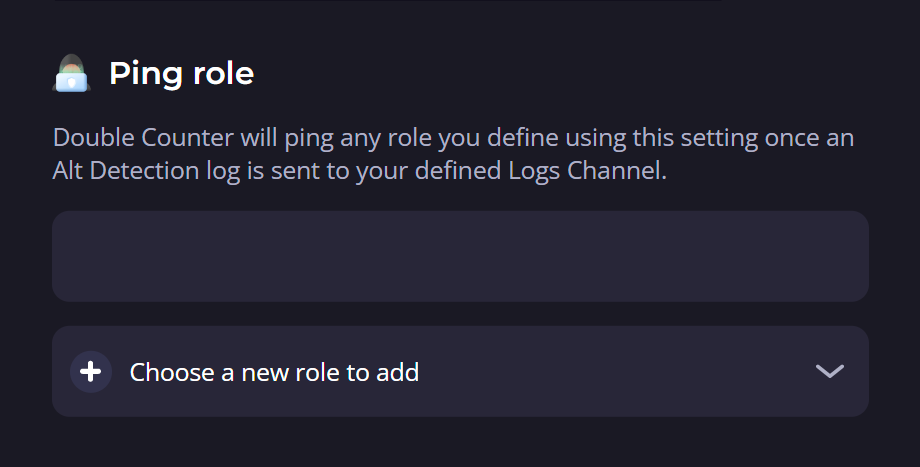Viewport: 920px width, 467px height.
Task: Click the word "Ping" in the section title
Action: (140, 74)
